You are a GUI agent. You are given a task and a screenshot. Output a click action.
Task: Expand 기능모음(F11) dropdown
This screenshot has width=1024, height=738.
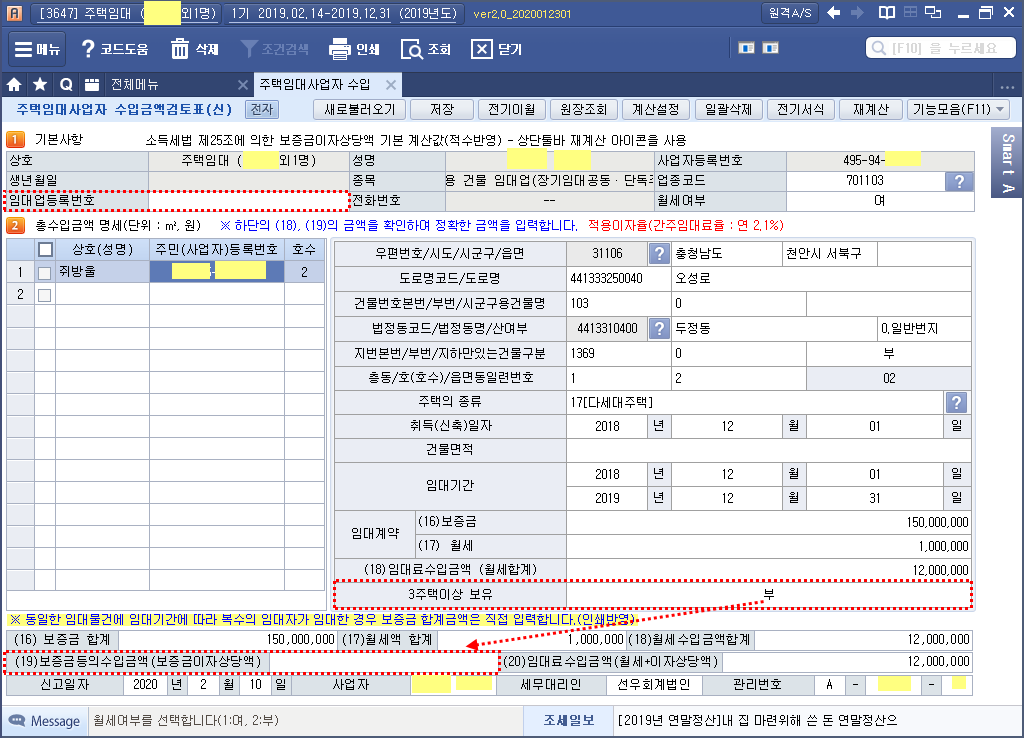point(958,110)
